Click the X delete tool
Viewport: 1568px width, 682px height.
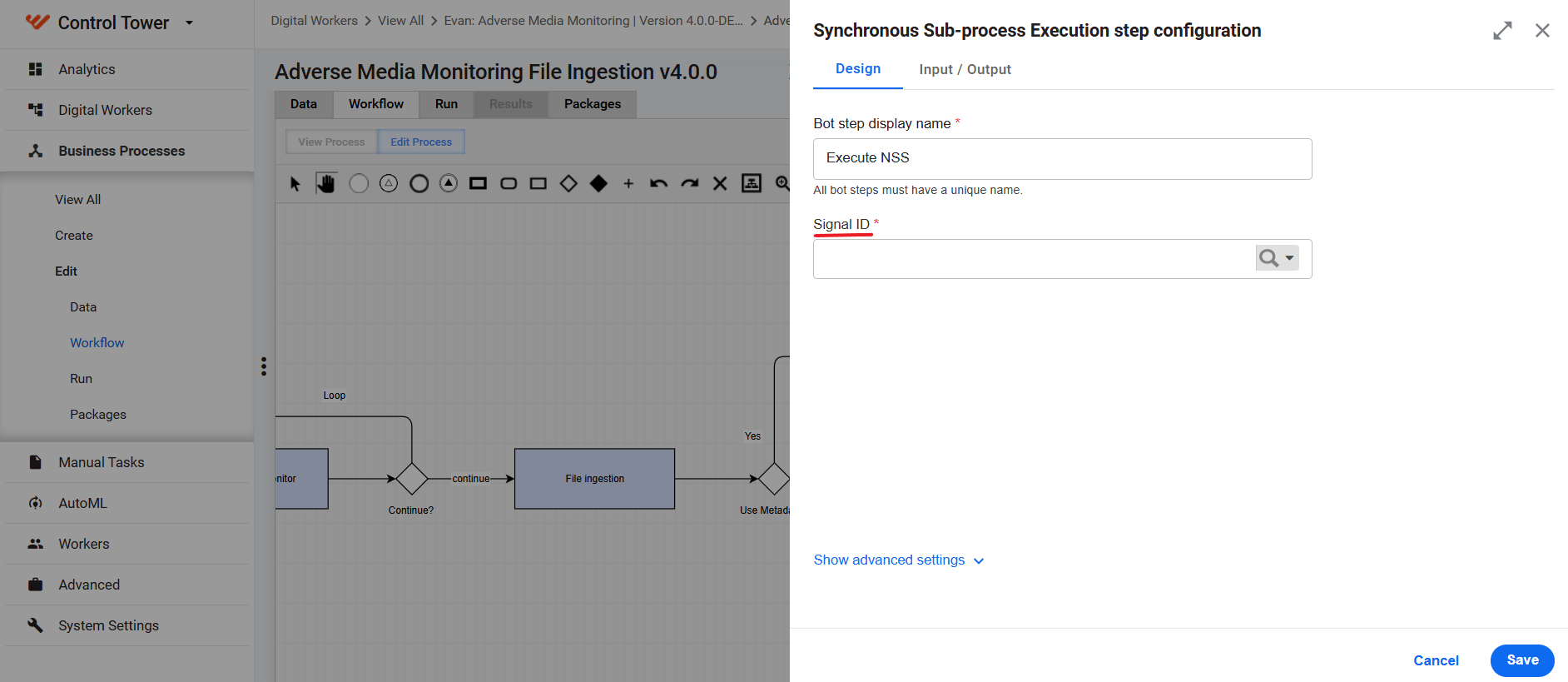(720, 183)
